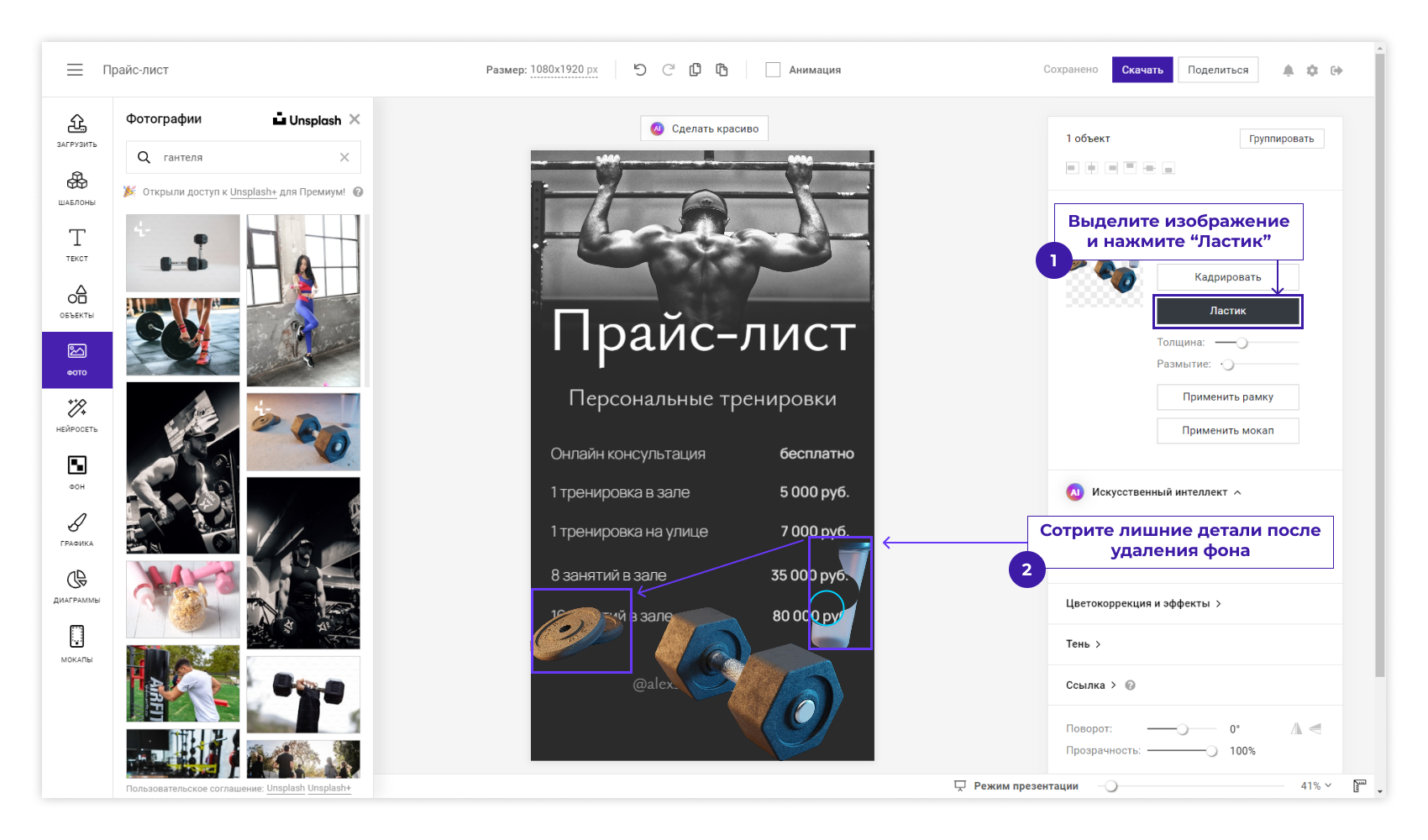This screenshot has width=1428, height=840.
Task: Open the zoom 41% dropdown
Action: coord(1315,785)
